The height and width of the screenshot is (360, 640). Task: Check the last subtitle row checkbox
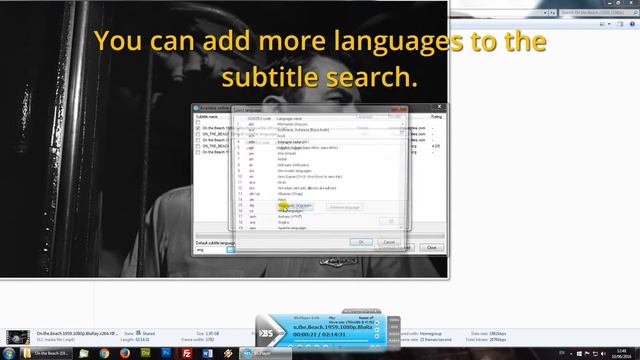click(x=198, y=152)
